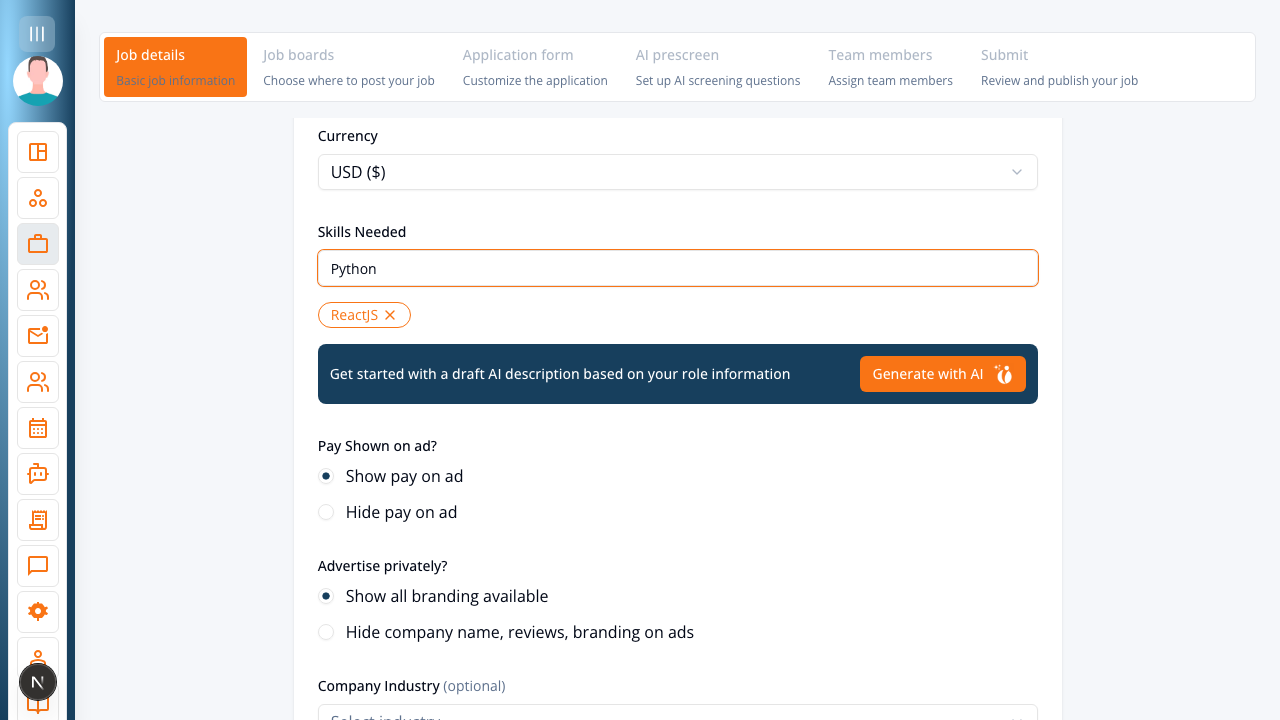Remove the ReactJS skill tag with X

point(390,315)
